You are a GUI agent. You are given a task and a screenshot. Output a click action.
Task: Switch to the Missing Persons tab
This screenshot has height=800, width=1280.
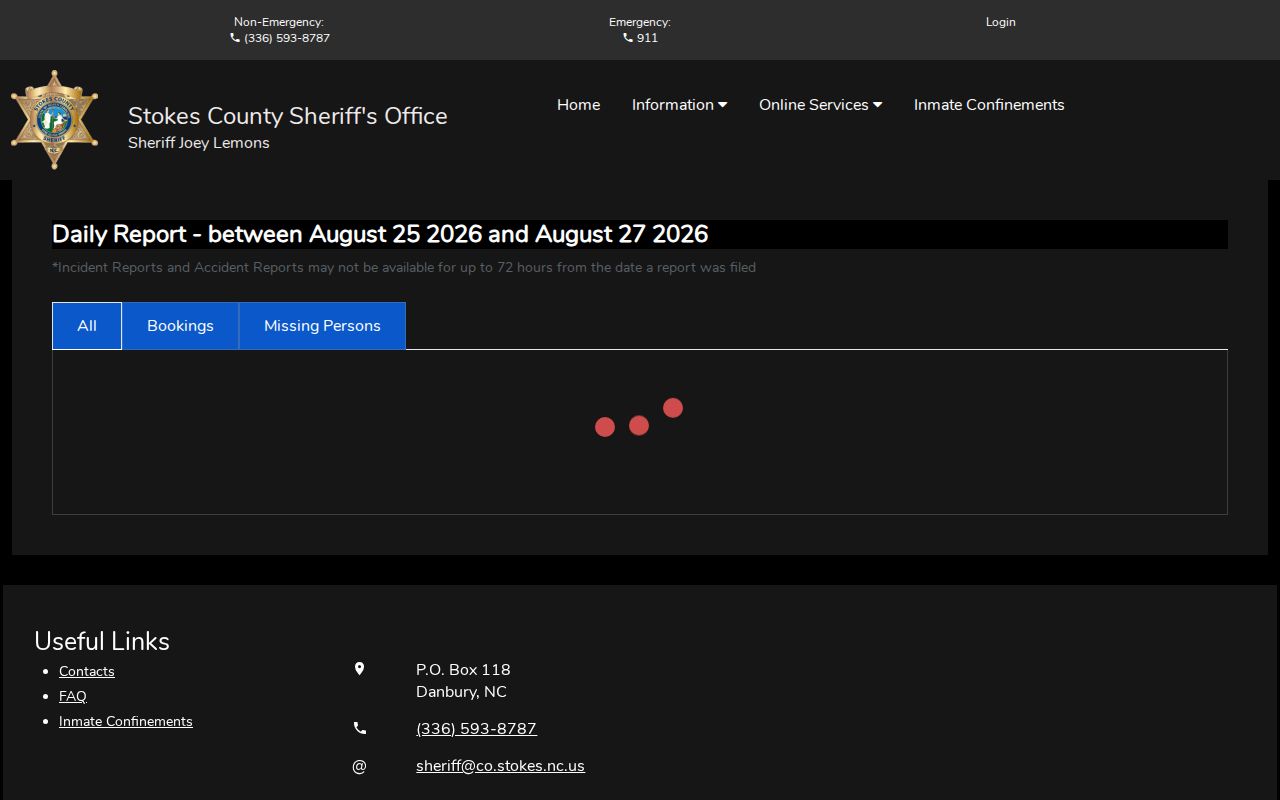pos(322,326)
